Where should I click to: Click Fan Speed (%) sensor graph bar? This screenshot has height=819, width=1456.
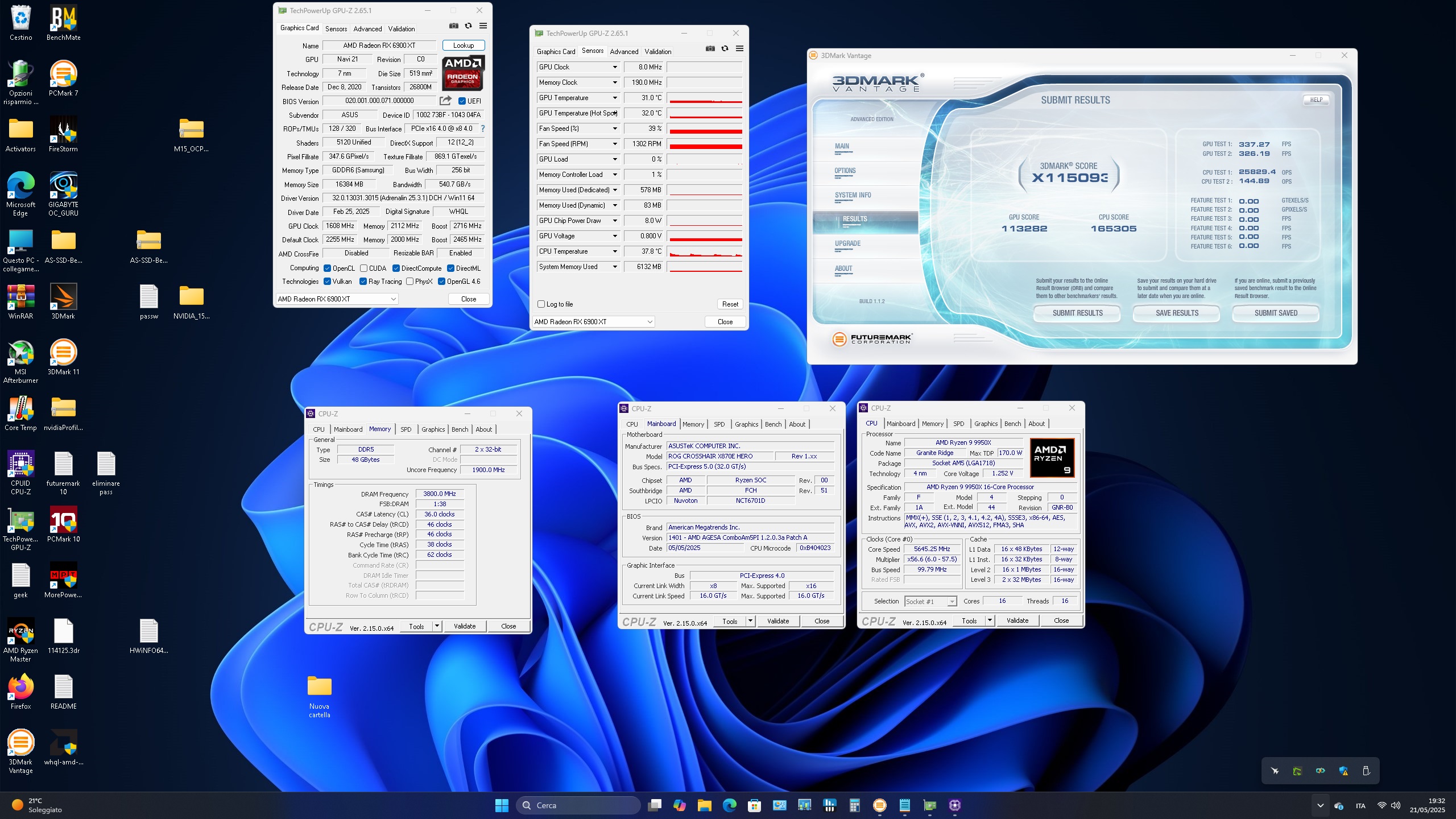coord(705,129)
